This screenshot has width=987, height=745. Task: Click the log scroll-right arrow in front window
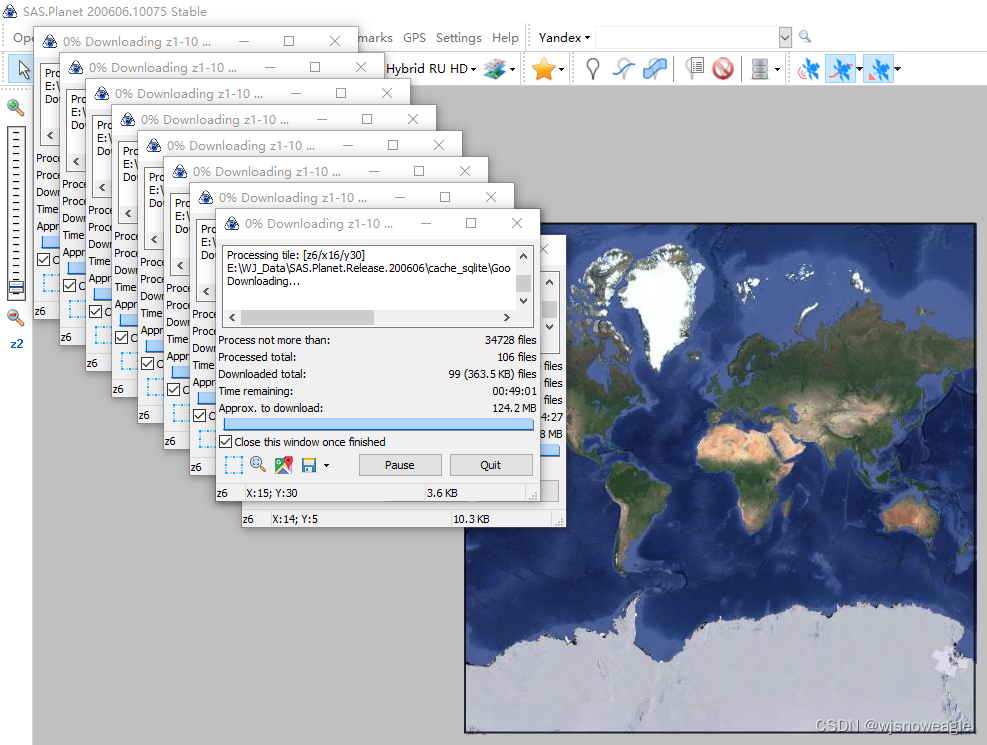[507, 317]
